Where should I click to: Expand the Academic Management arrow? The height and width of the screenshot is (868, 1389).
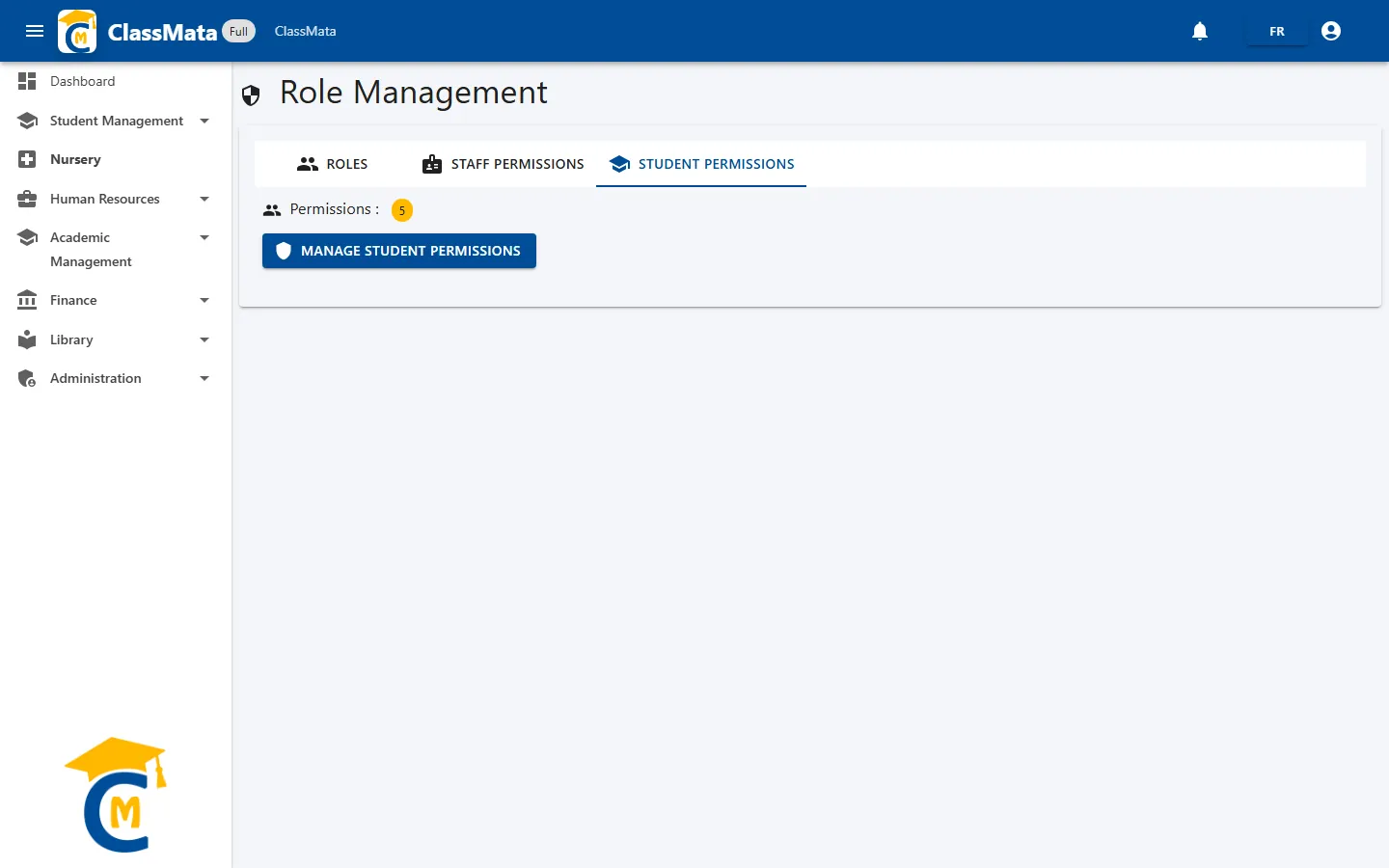(x=204, y=237)
